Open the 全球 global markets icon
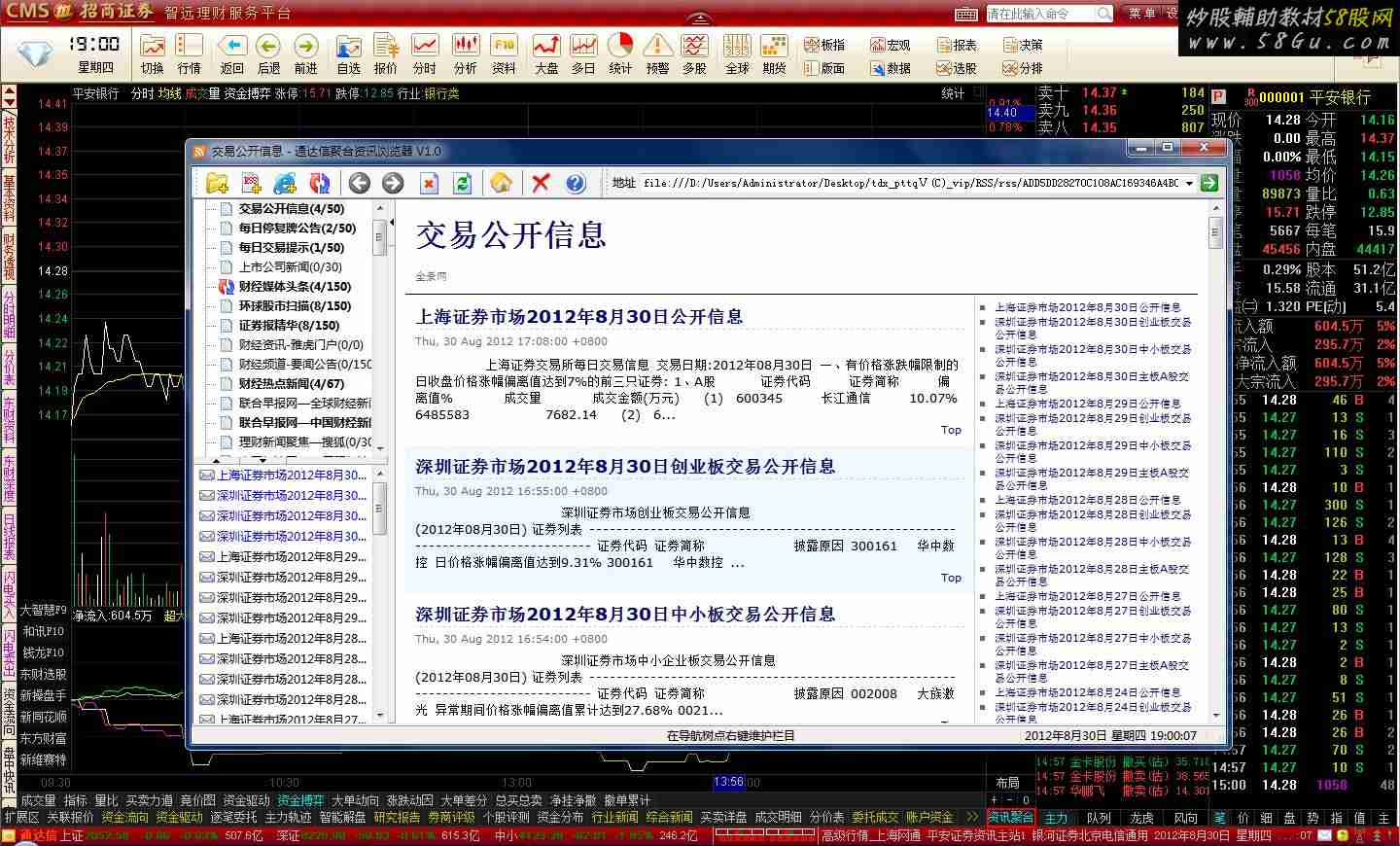 [x=737, y=54]
